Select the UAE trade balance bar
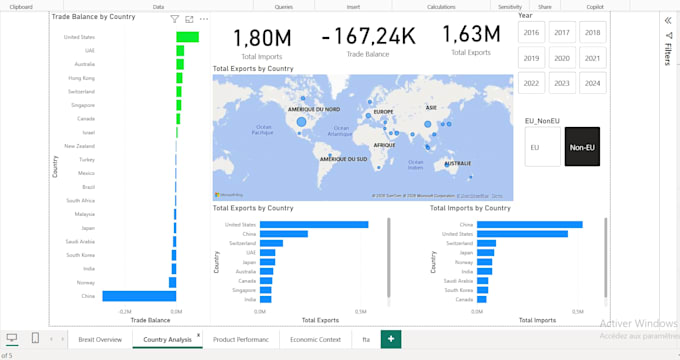 click(180, 51)
